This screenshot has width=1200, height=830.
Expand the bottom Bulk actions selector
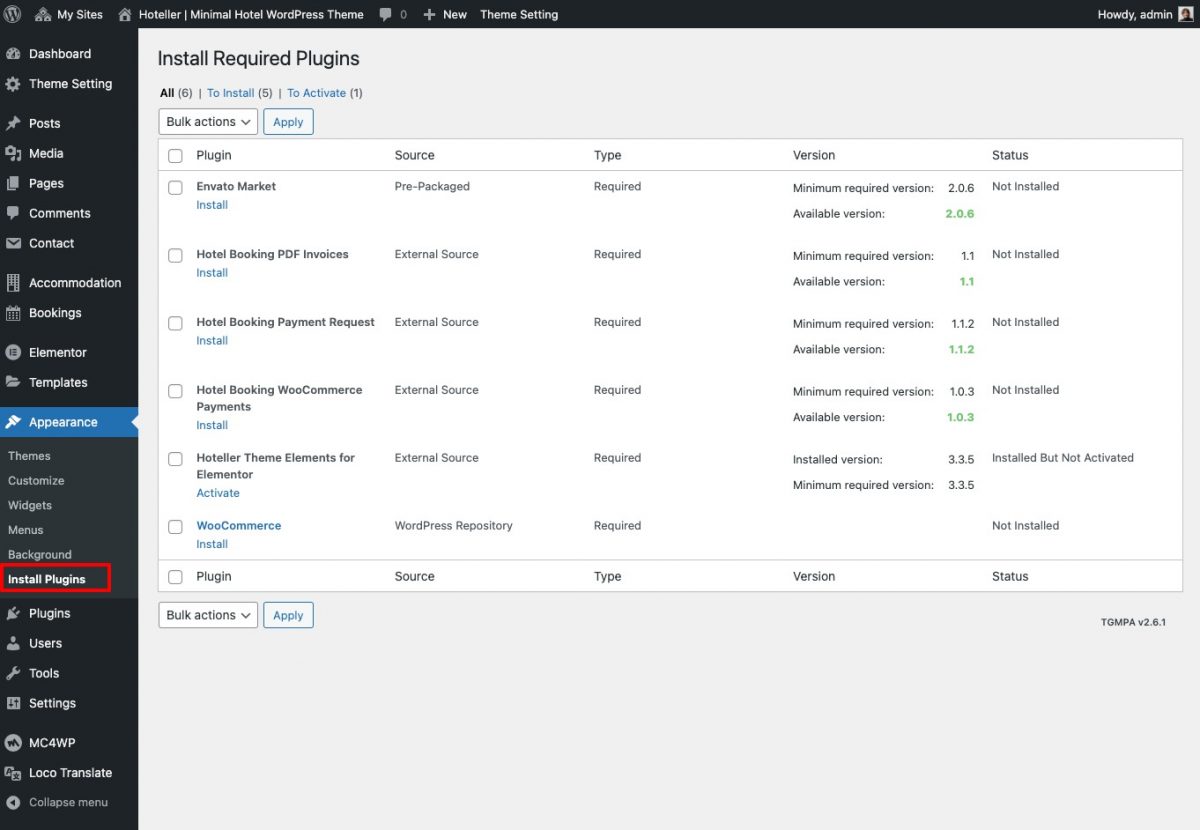click(207, 614)
